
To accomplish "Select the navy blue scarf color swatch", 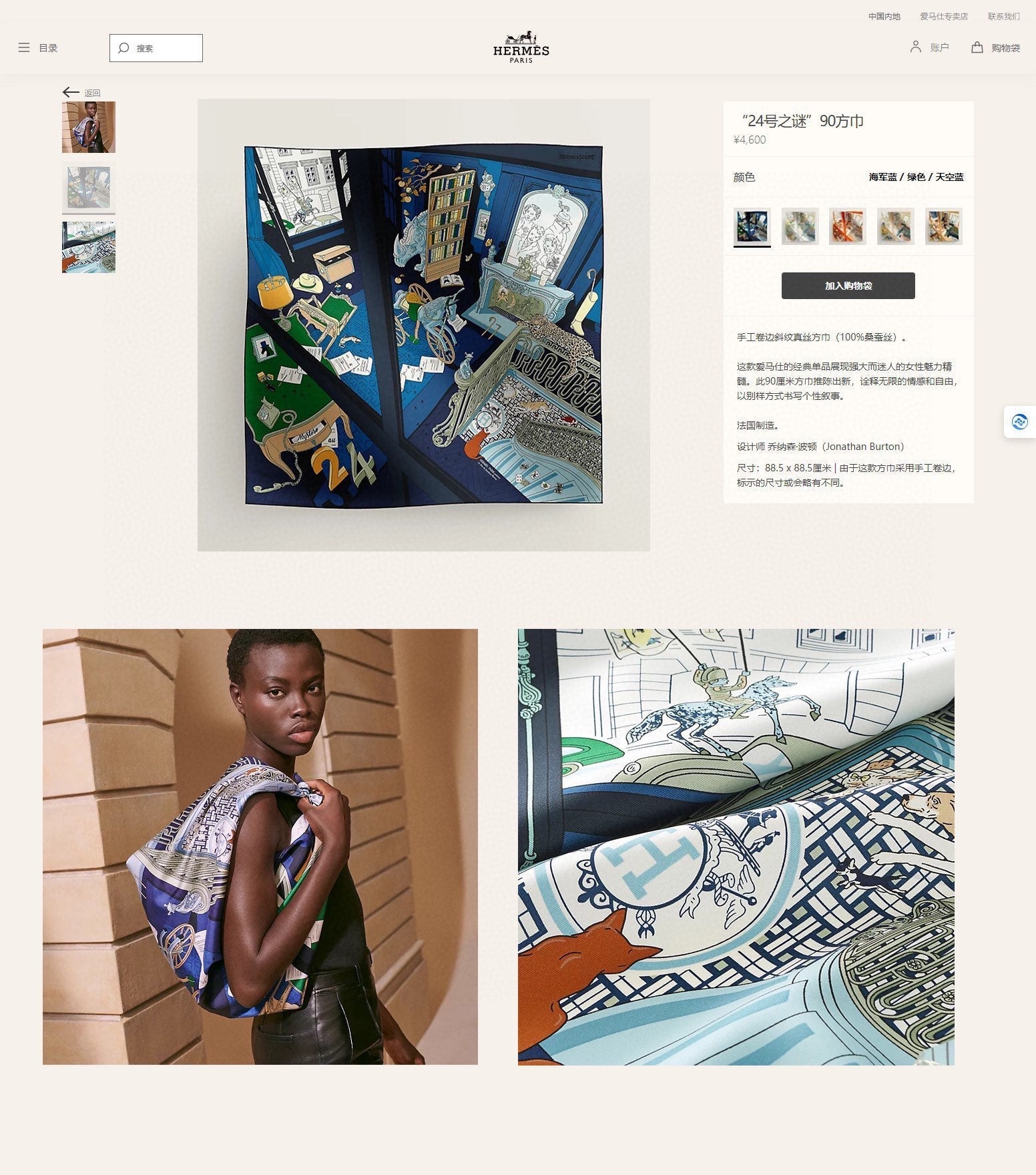I will (x=752, y=226).
